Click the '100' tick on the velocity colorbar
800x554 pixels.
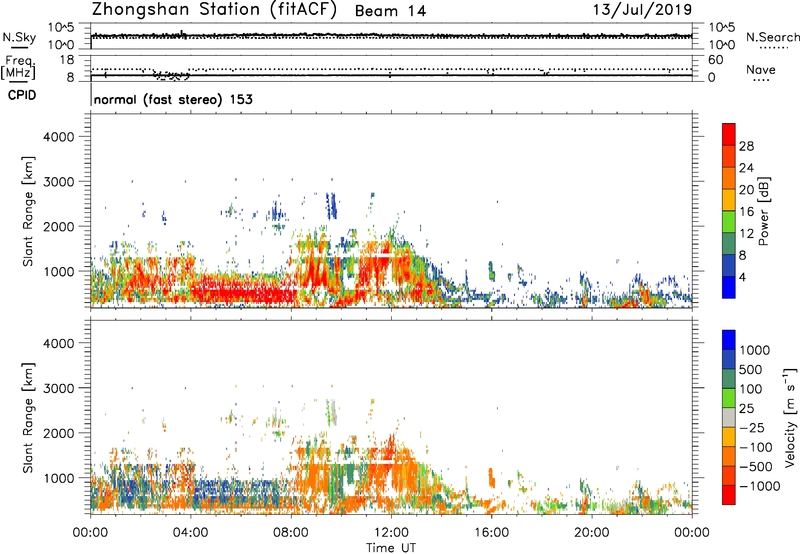(x=750, y=389)
